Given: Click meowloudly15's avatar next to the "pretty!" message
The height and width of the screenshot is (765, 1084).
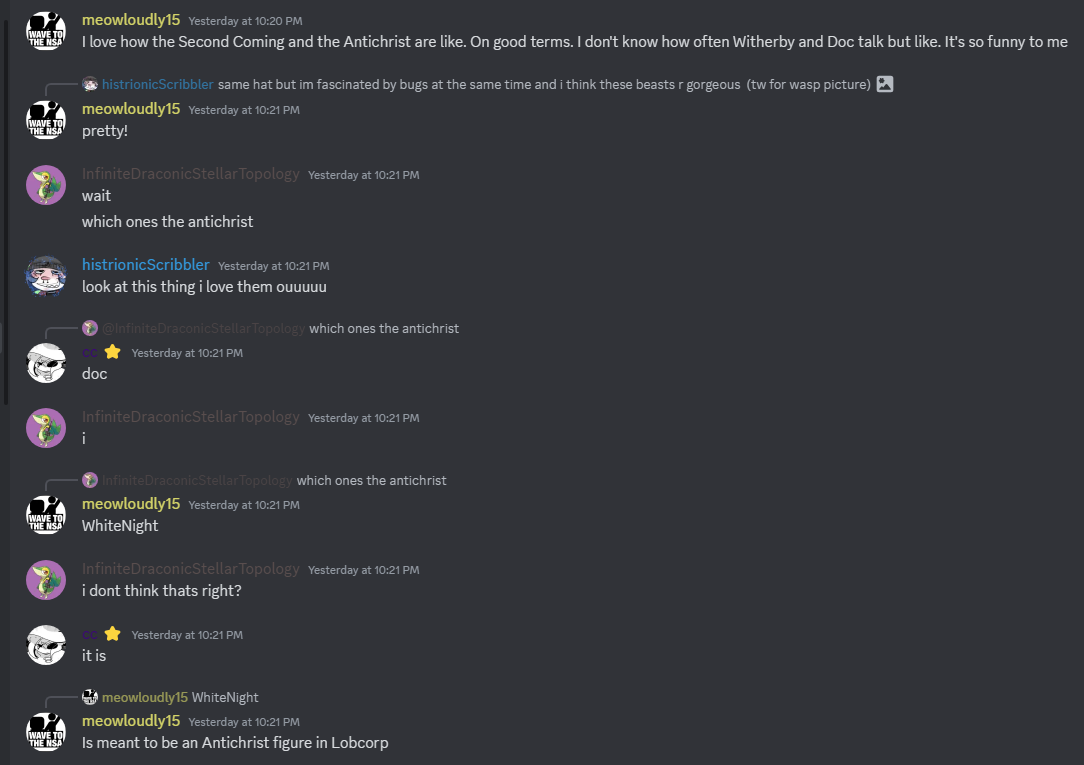Looking at the screenshot, I should (46, 120).
